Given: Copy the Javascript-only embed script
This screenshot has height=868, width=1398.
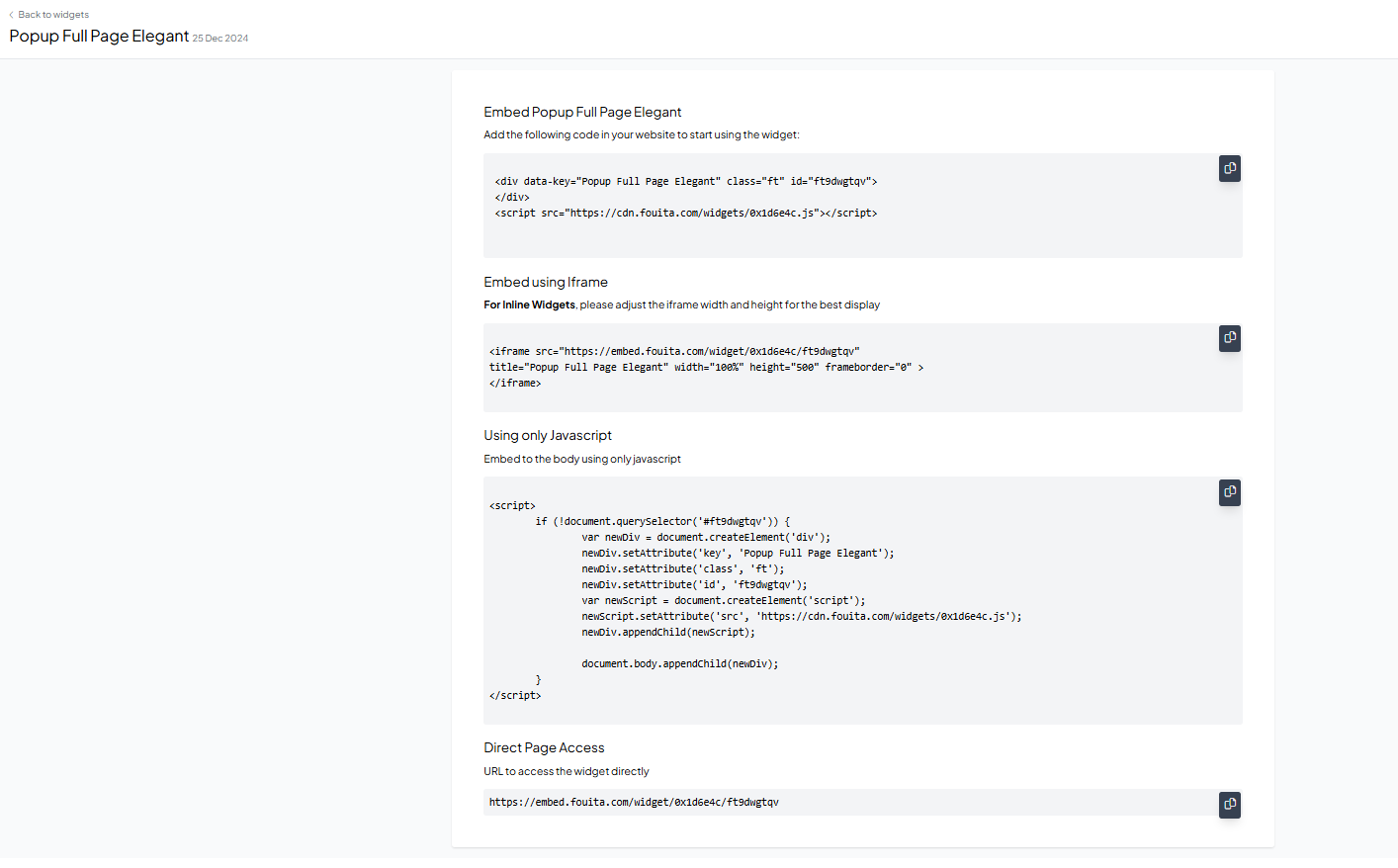Looking at the screenshot, I should (x=1230, y=492).
